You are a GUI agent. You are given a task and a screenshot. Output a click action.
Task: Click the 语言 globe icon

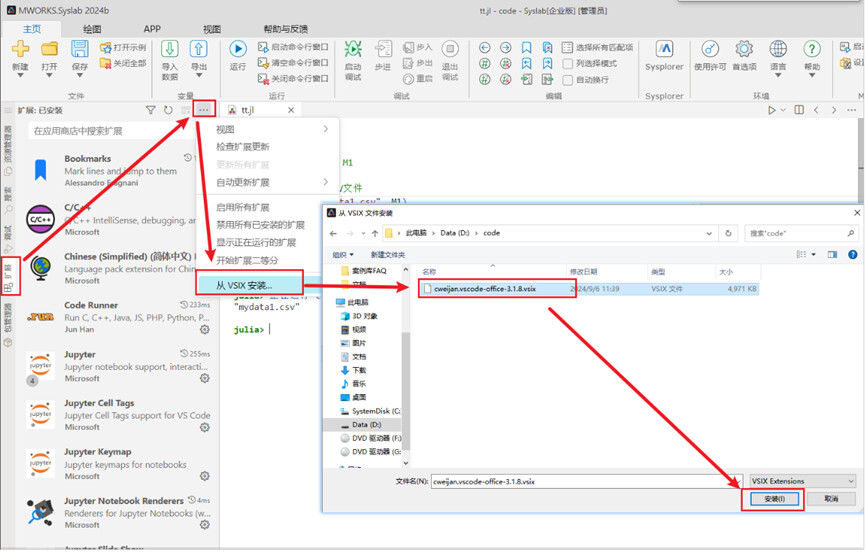tap(778, 49)
